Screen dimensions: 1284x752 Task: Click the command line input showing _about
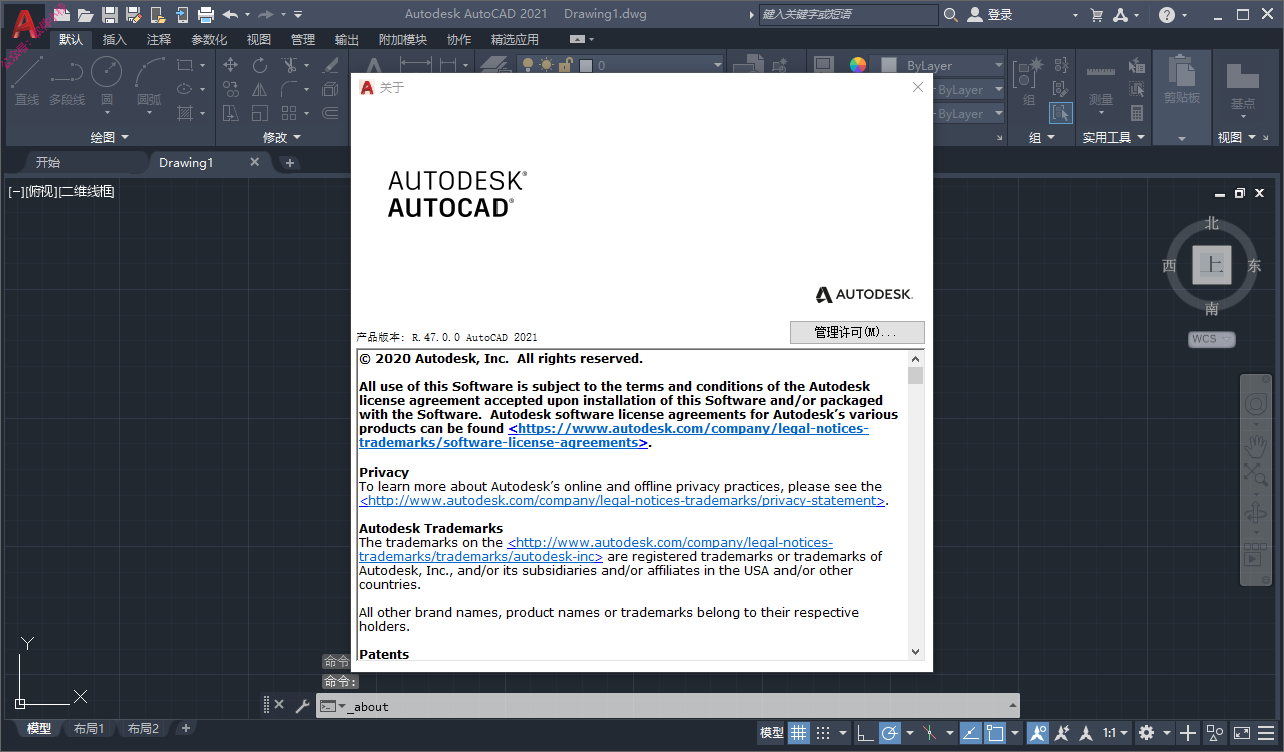(x=668, y=706)
